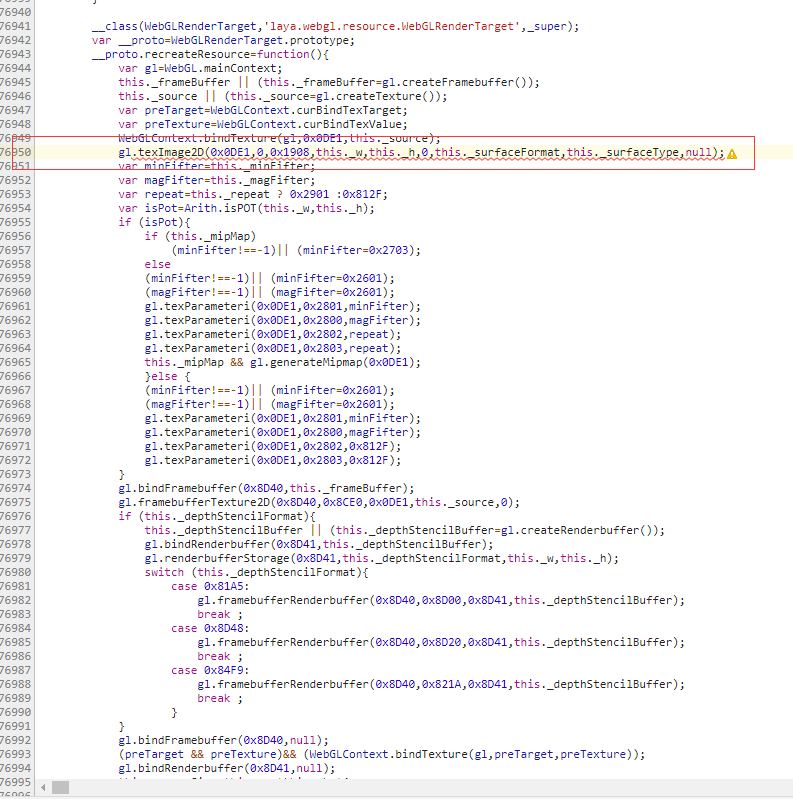Click the horizontal scrollbar thumb

pyautogui.click(x=62, y=787)
